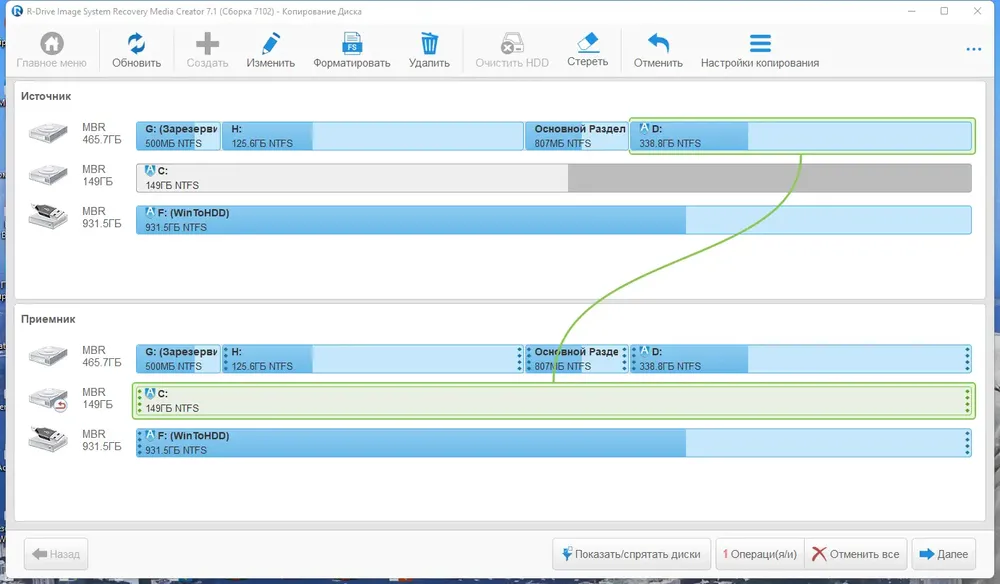This screenshot has height=584, width=1000.
Task: Select destination Основной Раздел 807МБ partition
Action: (x=577, y=359)
